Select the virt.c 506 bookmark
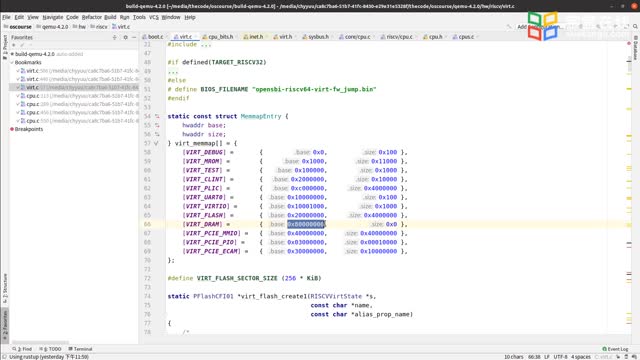640x360 pixels. 78,71
